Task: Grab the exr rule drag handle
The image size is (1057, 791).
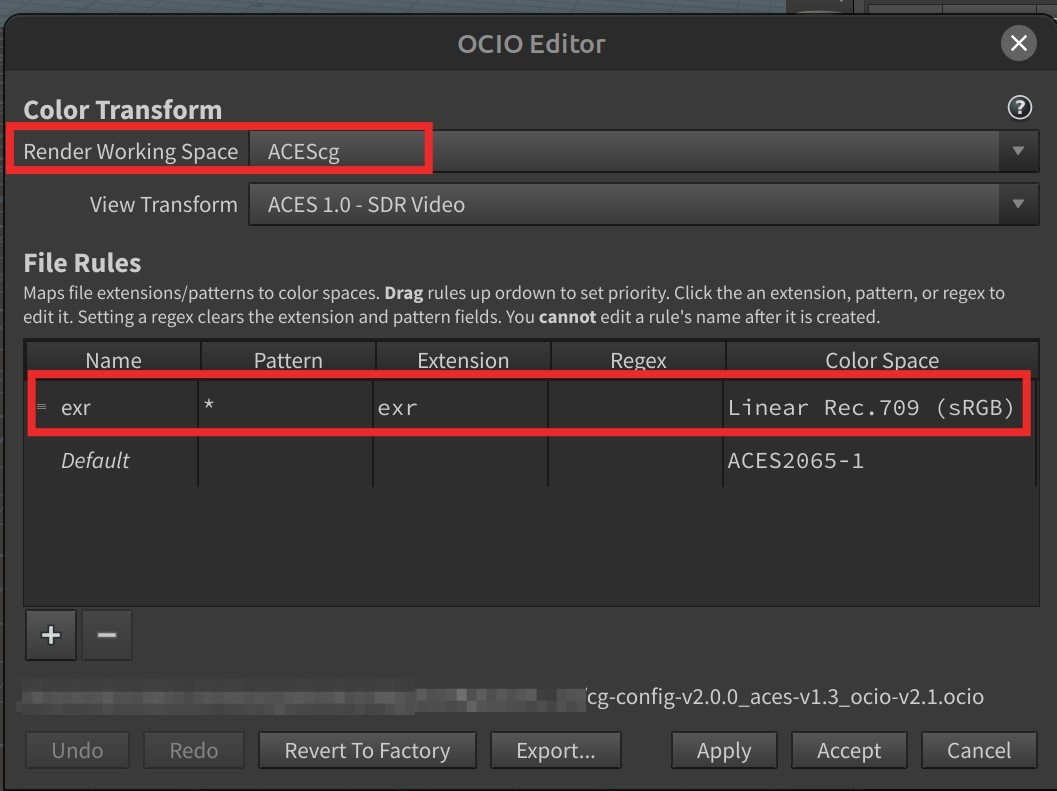Action: coord(42,407)
